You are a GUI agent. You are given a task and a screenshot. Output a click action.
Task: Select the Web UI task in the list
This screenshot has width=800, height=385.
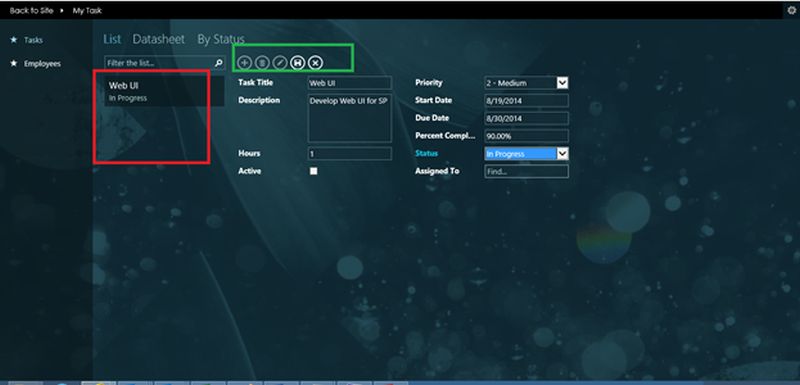coord(164,91)
